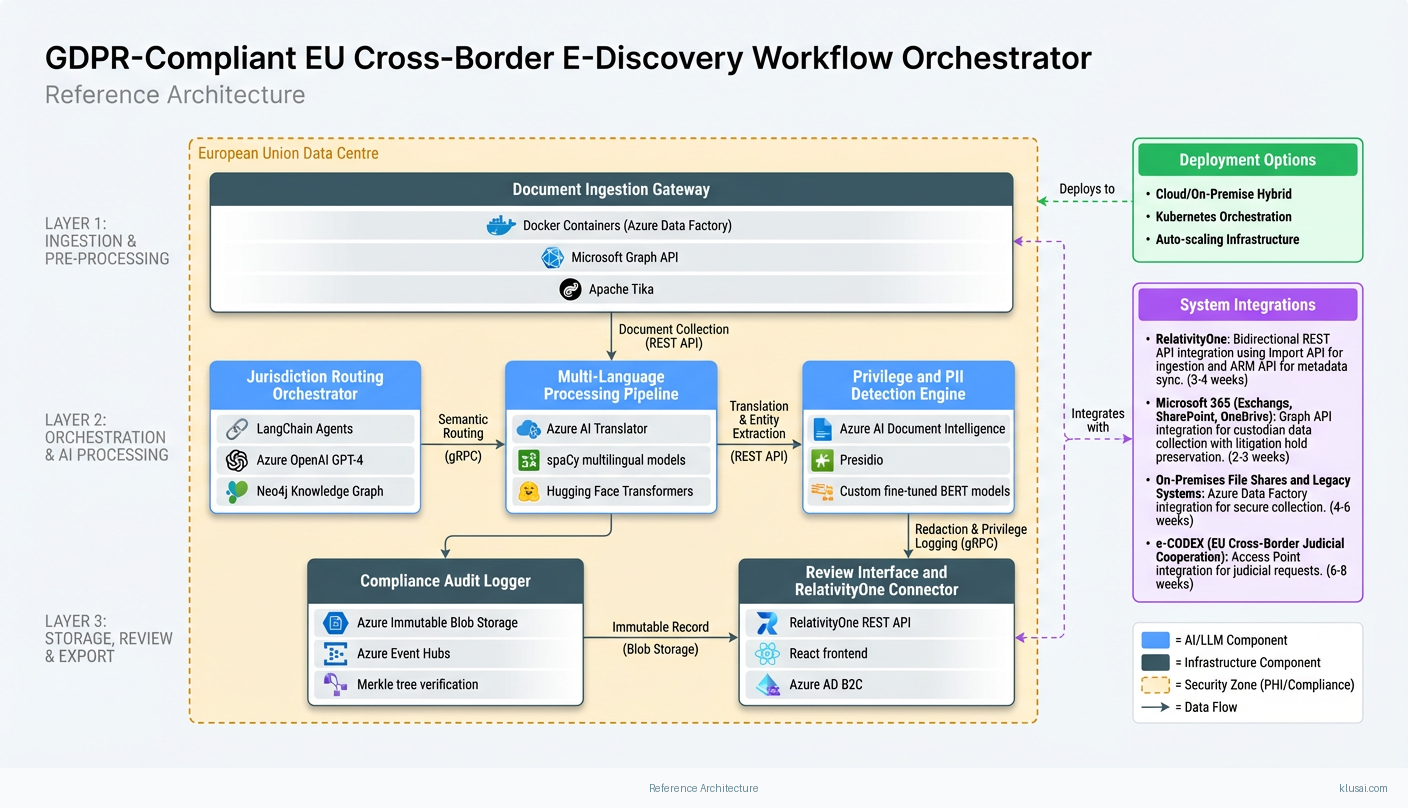Select the LangChain Agents link icon
This screenshot has height=808, width=1408.
(237, 429)
